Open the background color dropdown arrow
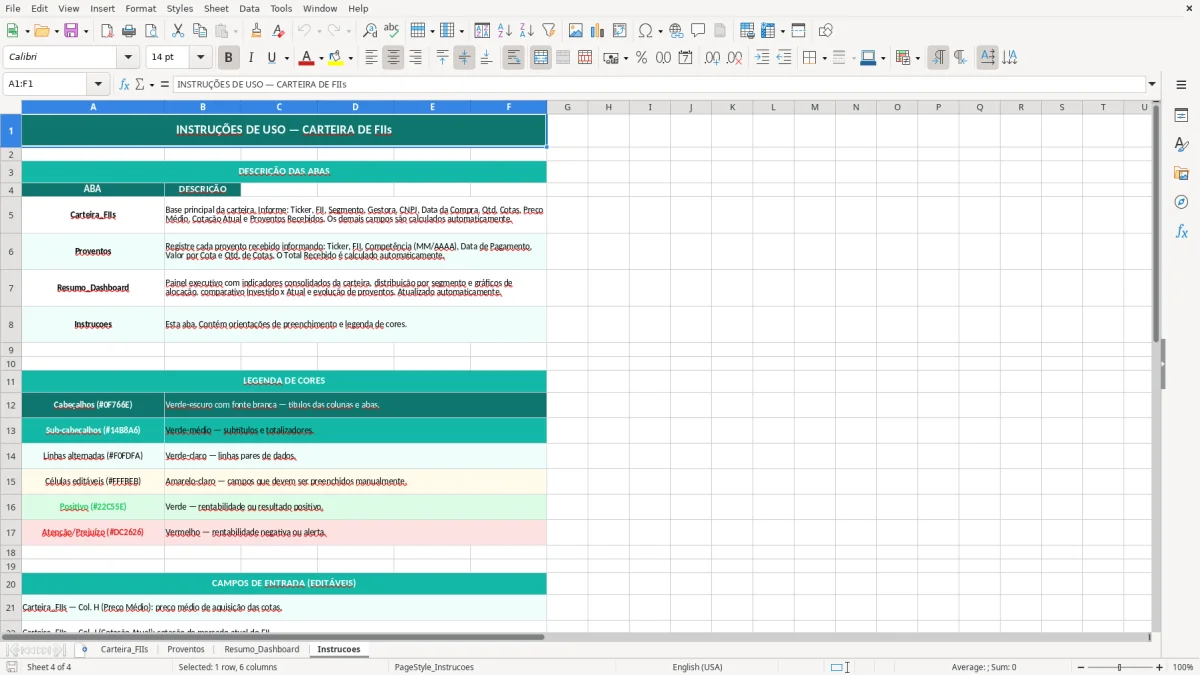The height and width of the screenshot is (675, 1200). click(350, 58)
